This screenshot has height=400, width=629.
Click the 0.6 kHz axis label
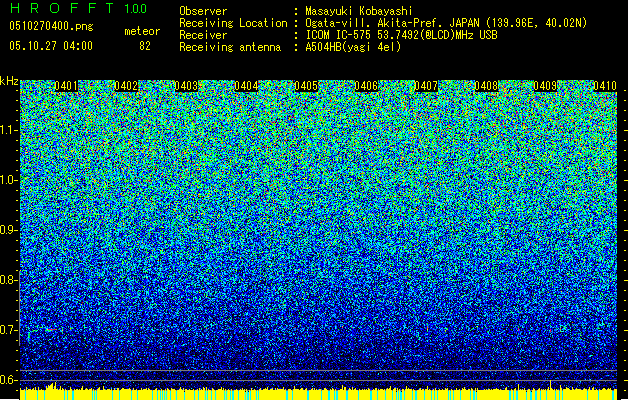coord(8,380)
